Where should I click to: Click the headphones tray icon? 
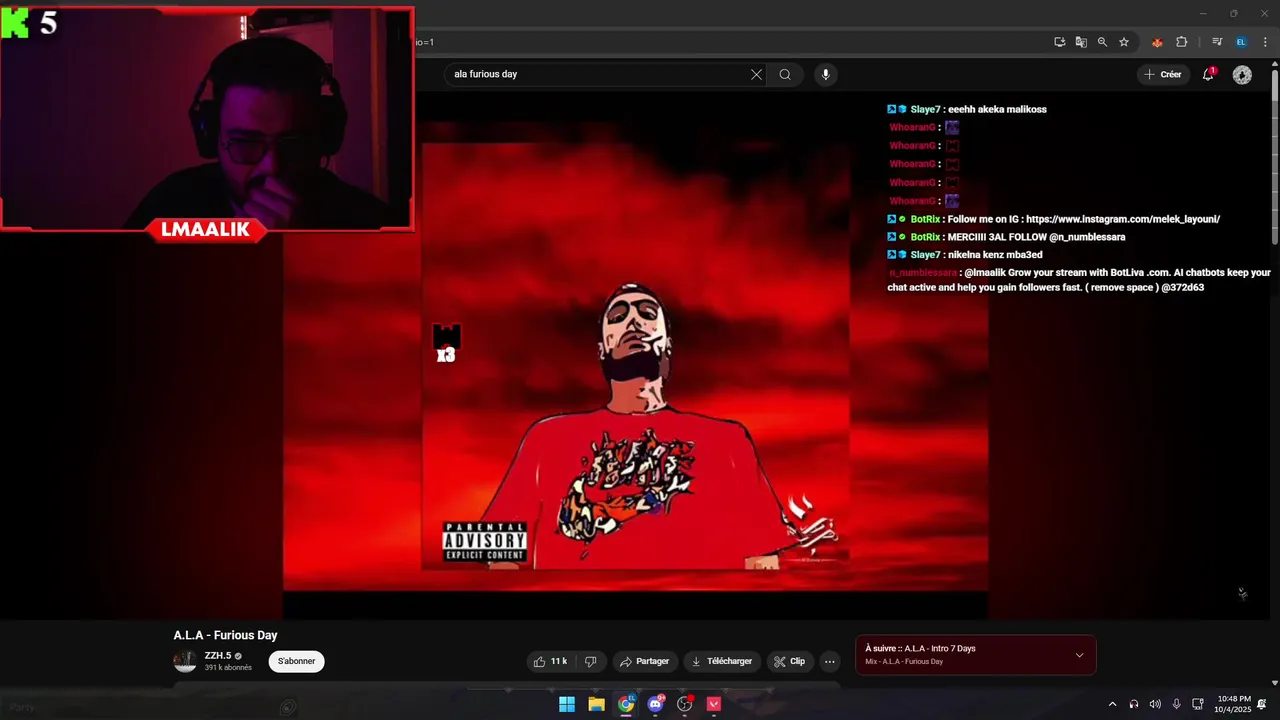[x=1134, y=704]
